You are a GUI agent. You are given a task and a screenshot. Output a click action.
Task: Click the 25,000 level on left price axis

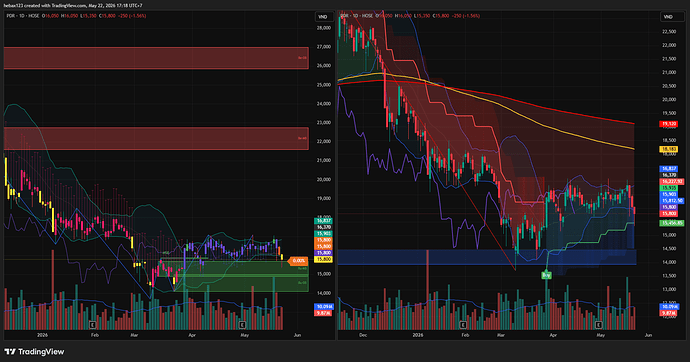[x=323, y=85]
